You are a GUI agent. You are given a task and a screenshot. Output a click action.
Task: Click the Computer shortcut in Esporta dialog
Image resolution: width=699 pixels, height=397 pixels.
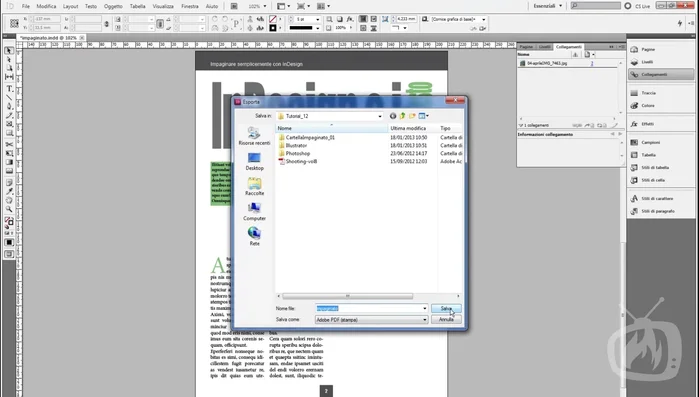click(254, 212)
